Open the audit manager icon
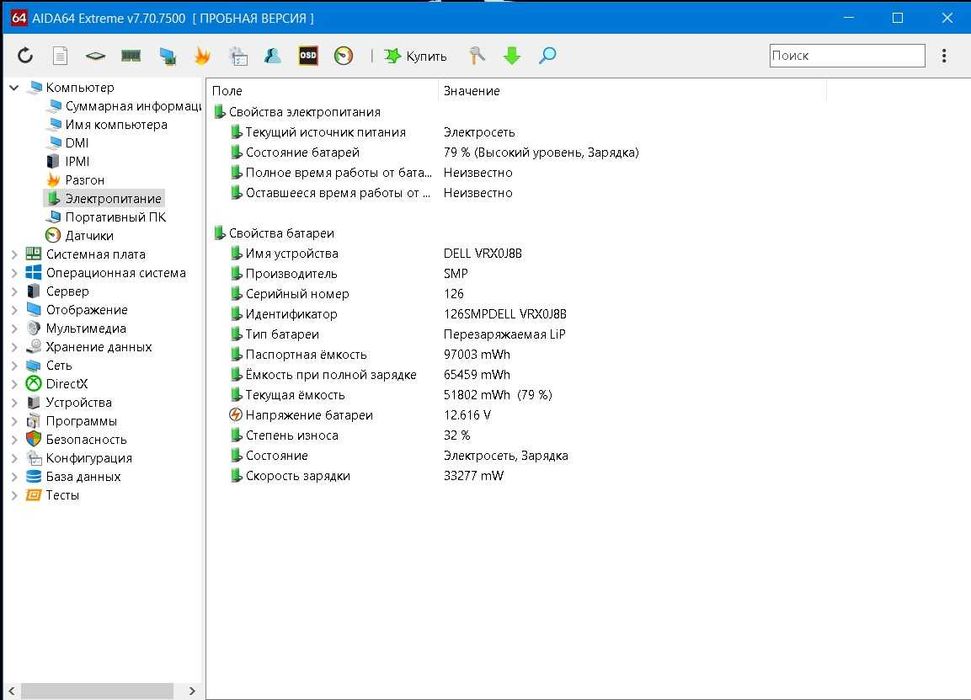Viewport: 971px width, 700px height. pos(238,56)
